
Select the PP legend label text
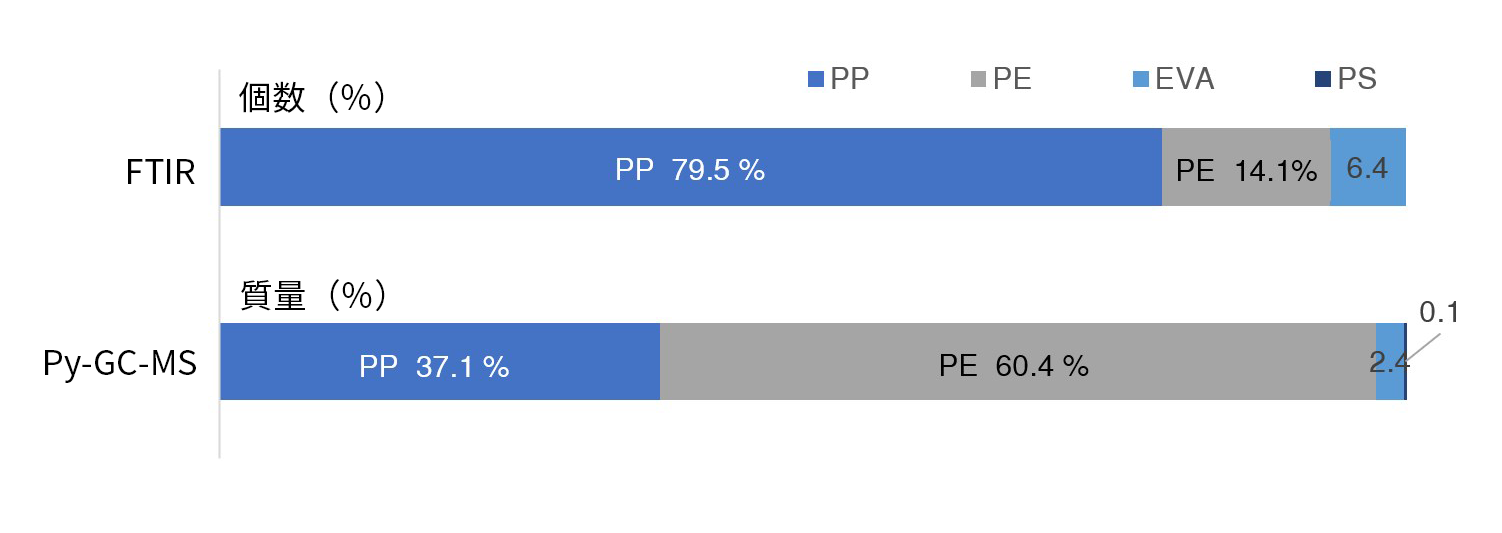(850, 79)
